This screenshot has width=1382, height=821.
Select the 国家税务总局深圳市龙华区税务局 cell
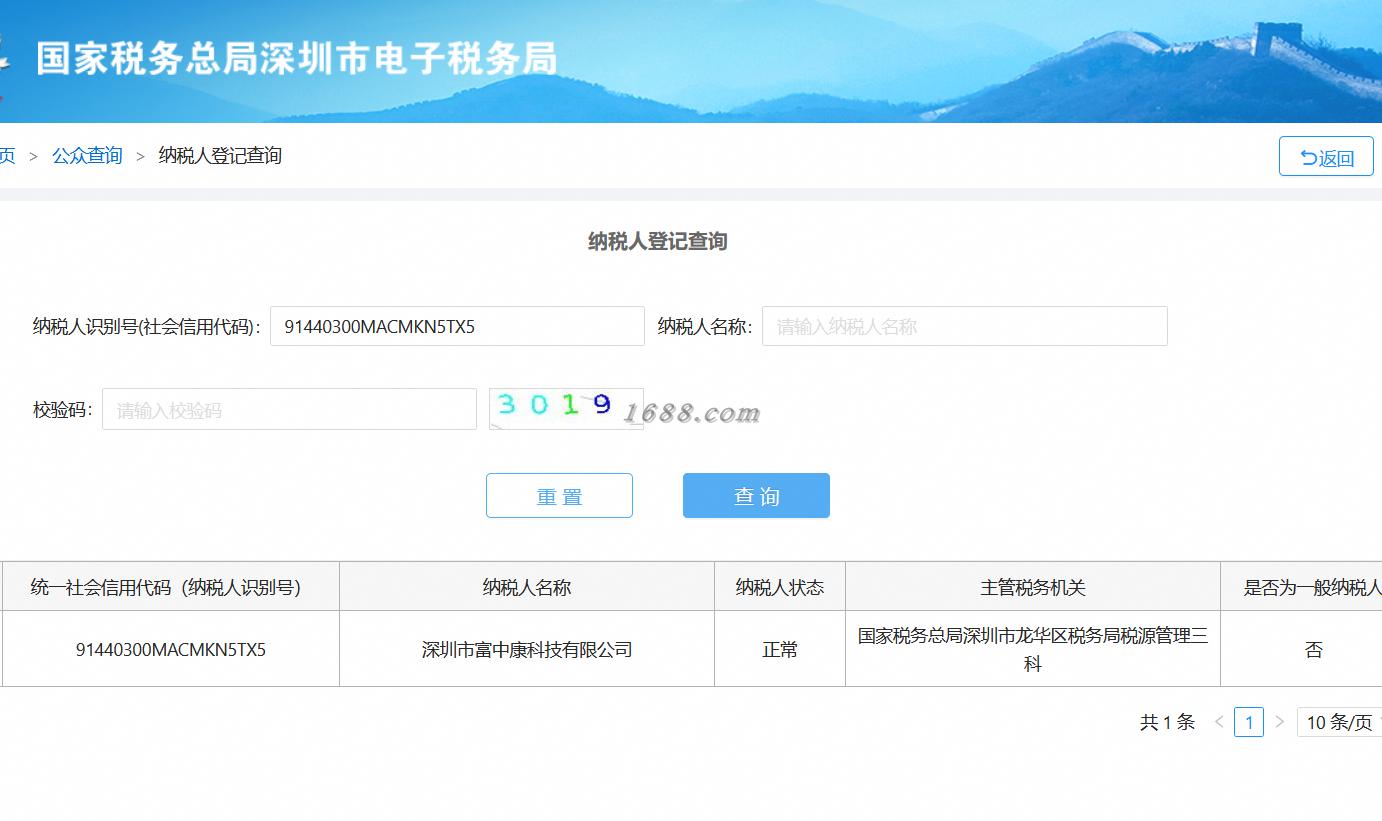point(1033,649)
